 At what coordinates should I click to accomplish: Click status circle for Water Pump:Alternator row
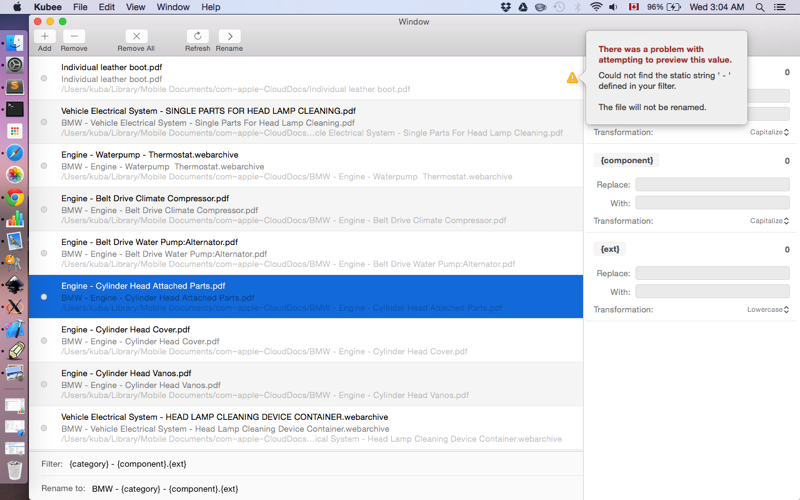[x=44, y=253]
